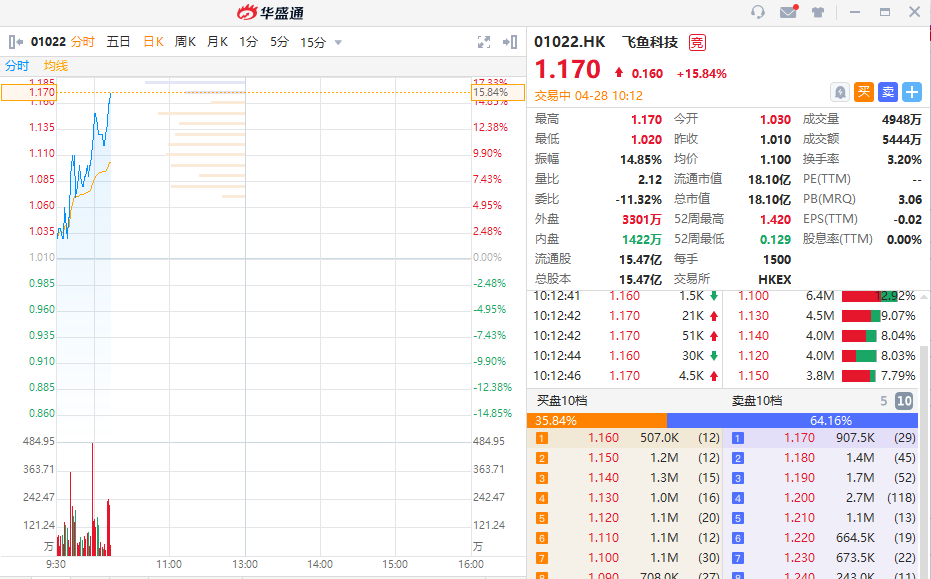The image size is (931, 579).
Task: Toggle the 均线 average line legend
Action: [x=56, y=66]
